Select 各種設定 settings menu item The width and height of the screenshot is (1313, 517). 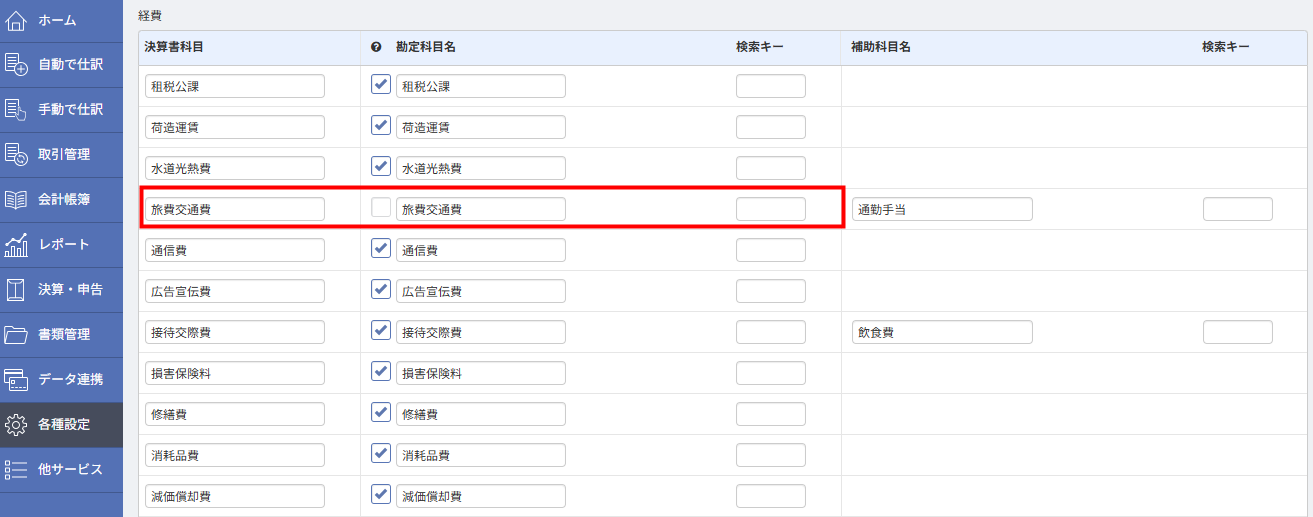tap(64, 425)
